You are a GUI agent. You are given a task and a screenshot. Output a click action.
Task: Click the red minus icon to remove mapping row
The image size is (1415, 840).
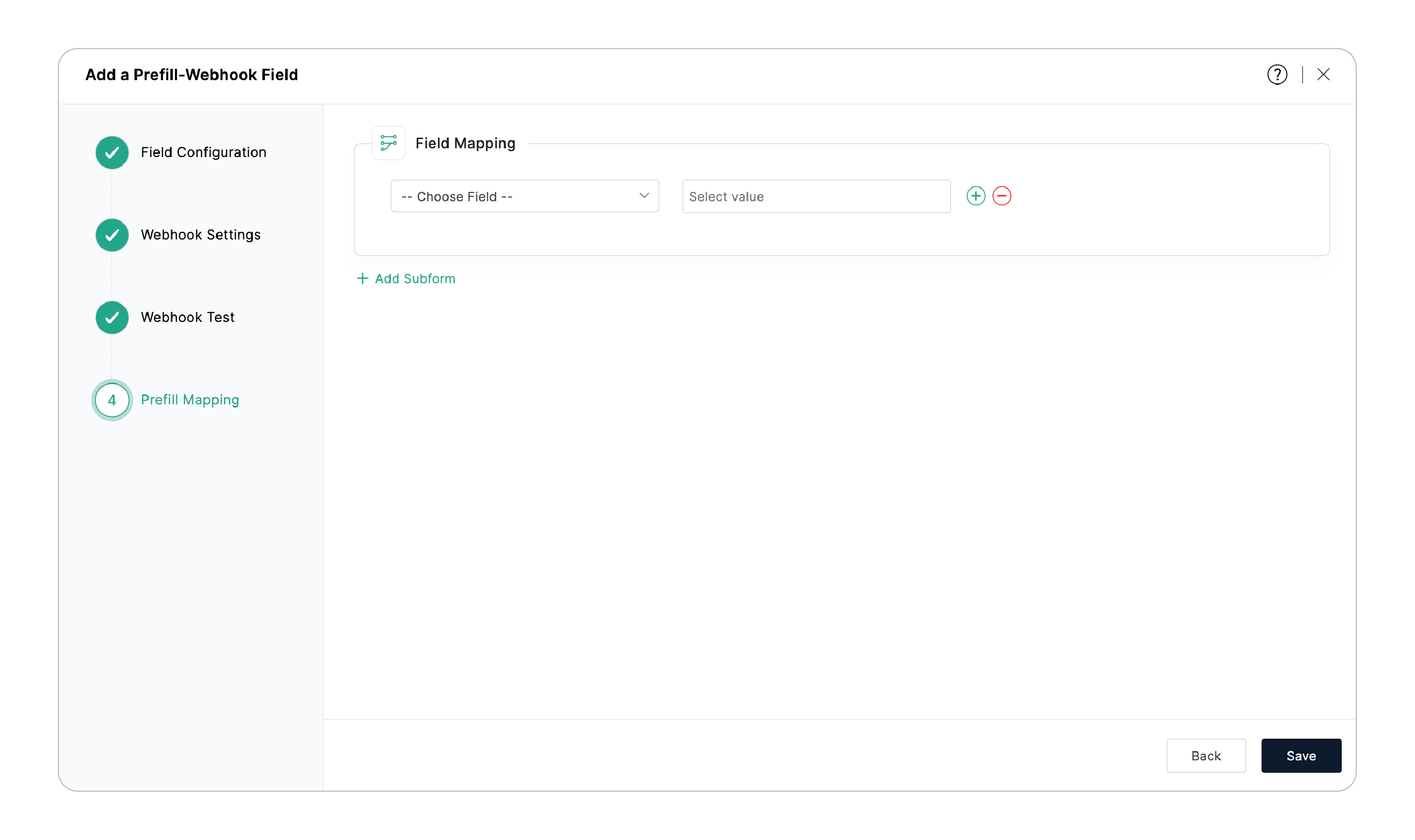(x=1002, y=195)
